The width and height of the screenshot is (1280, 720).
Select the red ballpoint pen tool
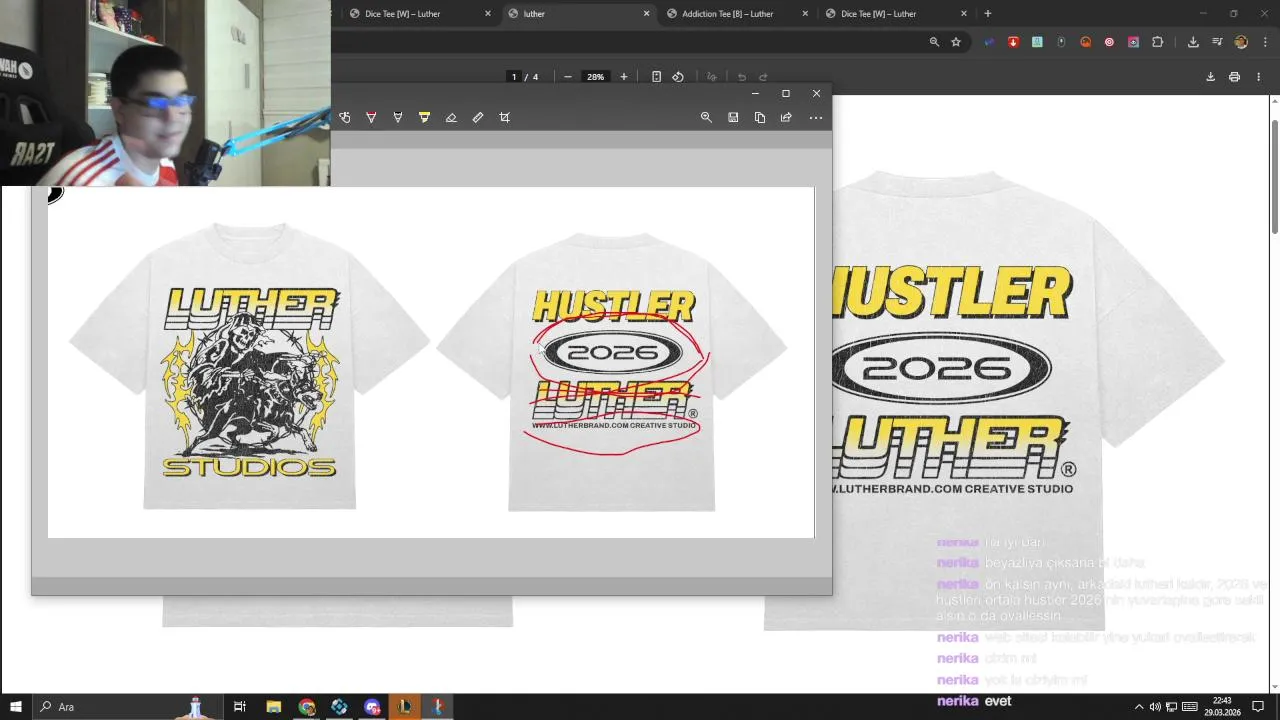[x=371, y=117]
